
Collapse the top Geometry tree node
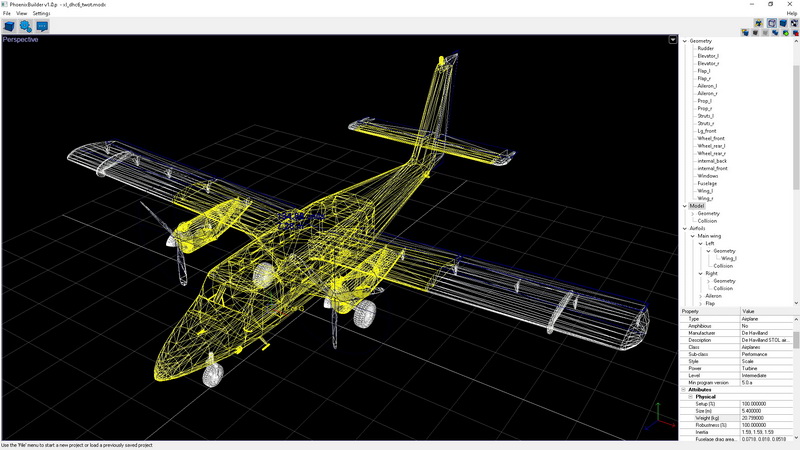[x=685, y=41]
